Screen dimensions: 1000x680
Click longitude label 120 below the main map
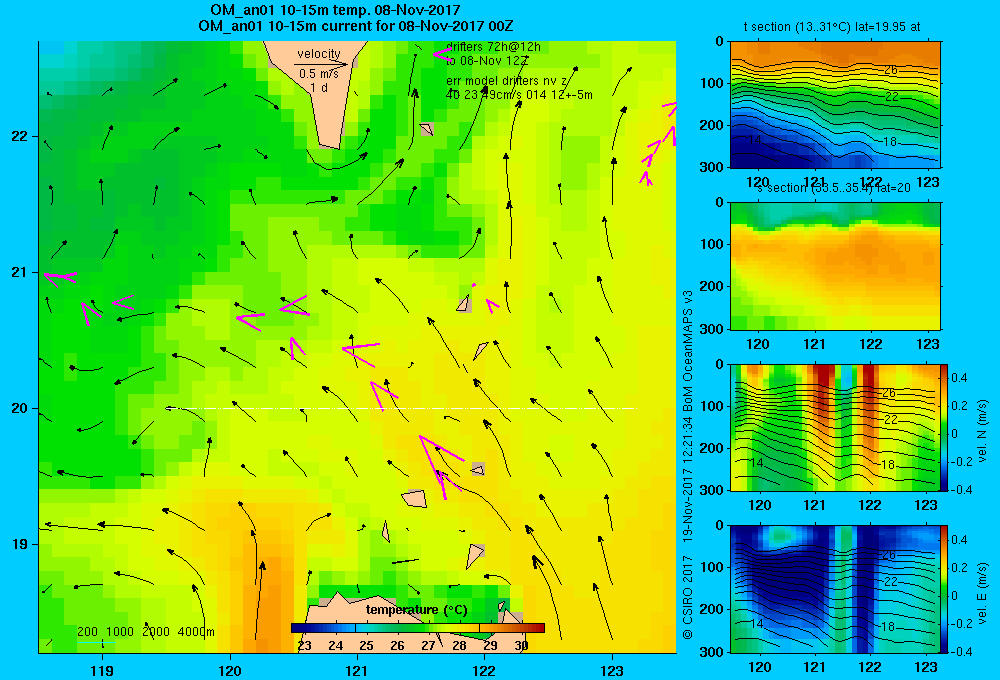coord(230,670)
